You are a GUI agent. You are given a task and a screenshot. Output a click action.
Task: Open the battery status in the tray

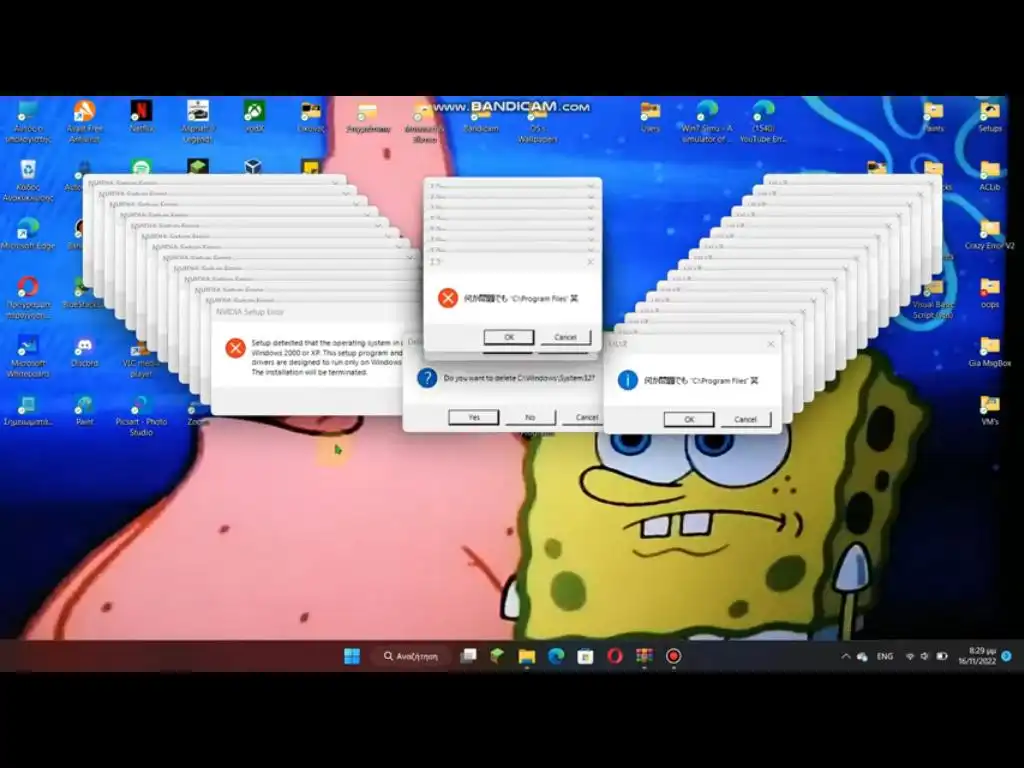[942, 656]
